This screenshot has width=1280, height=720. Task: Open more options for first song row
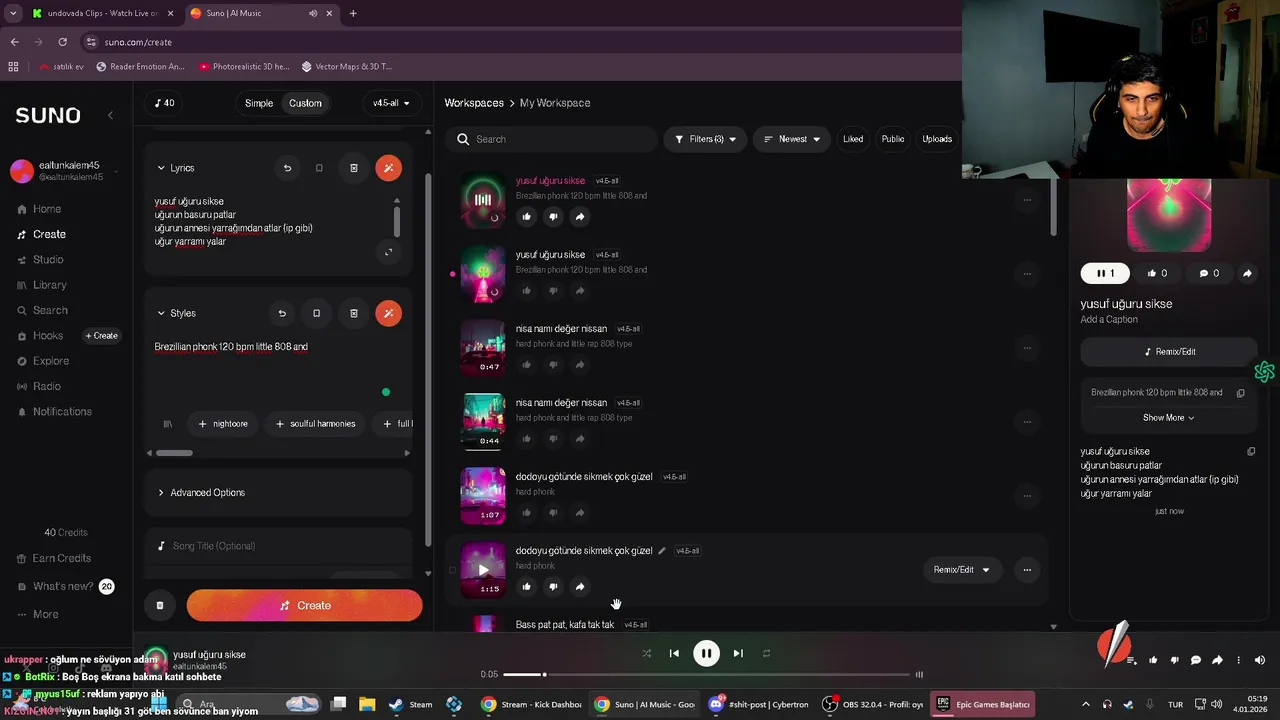pos(1027,200)
